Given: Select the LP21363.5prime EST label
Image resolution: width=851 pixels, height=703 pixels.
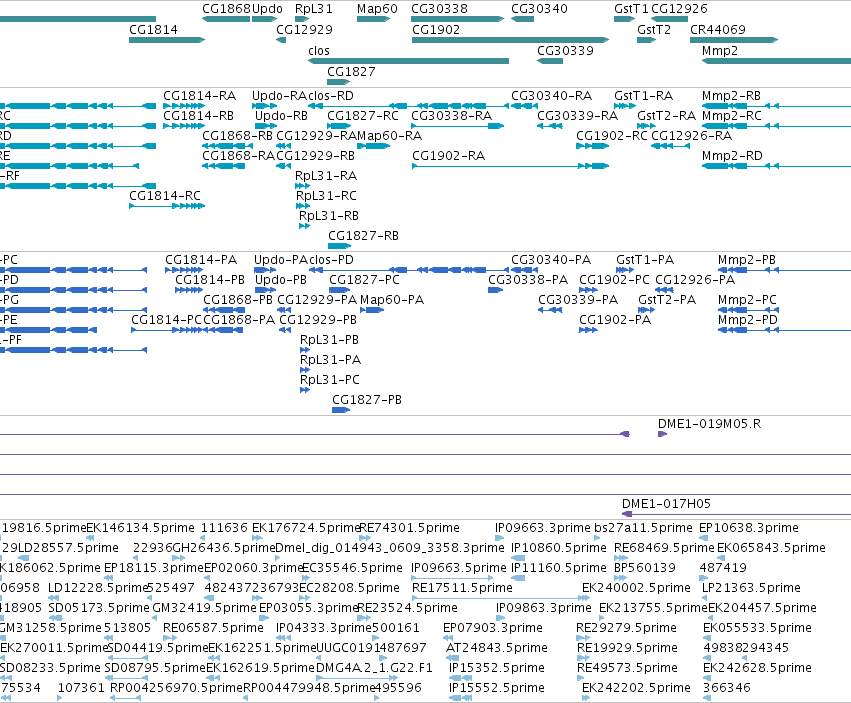Looking at the screenshot, I should click(x=751, y=588).
